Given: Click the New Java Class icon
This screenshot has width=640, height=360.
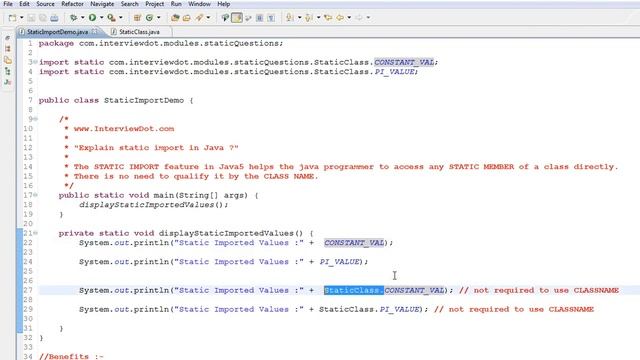Looking at the screenshot, I should (x=149, y=18).
